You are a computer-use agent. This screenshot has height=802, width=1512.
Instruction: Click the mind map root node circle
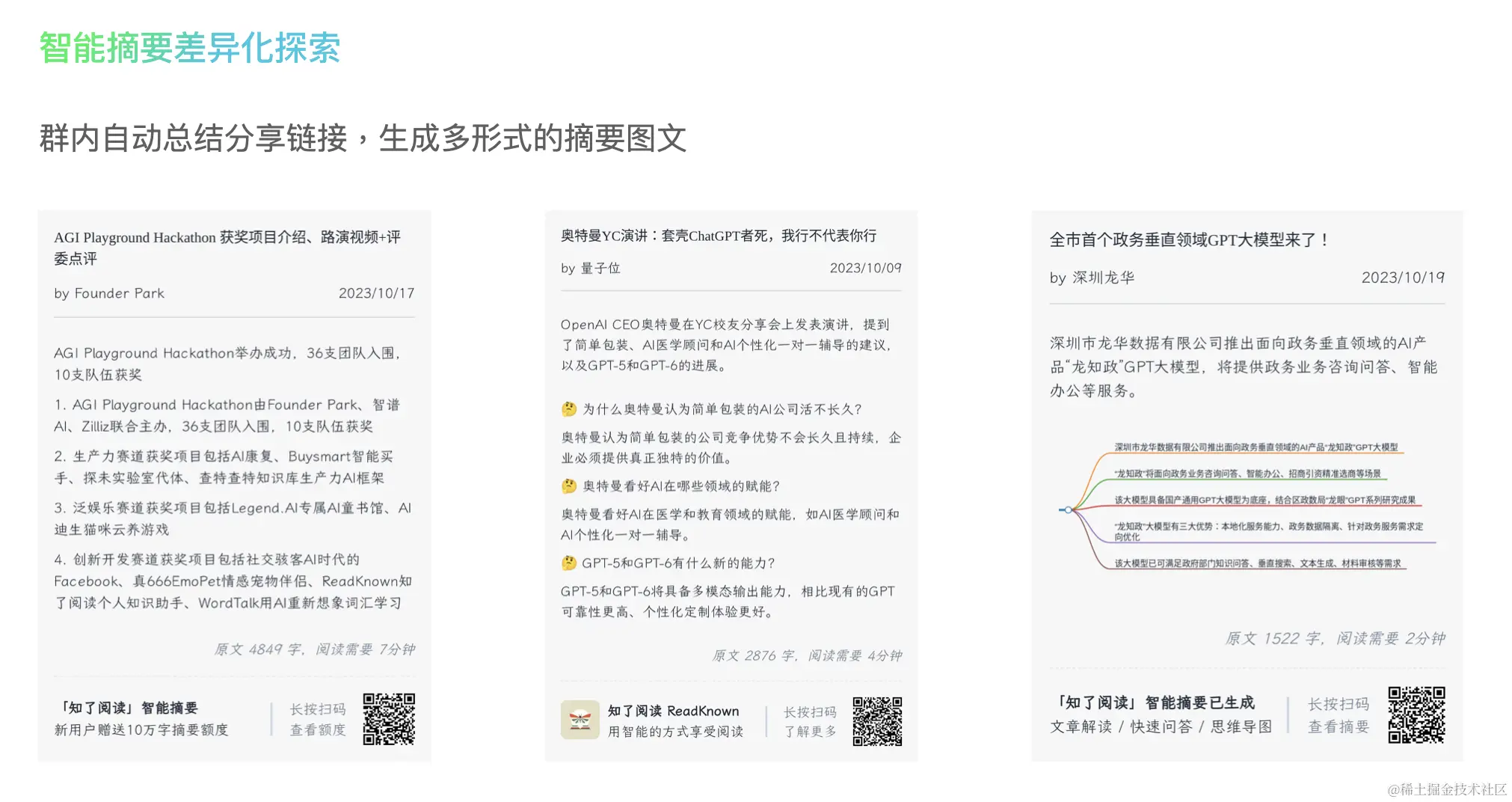click(x=1068, y=509)
